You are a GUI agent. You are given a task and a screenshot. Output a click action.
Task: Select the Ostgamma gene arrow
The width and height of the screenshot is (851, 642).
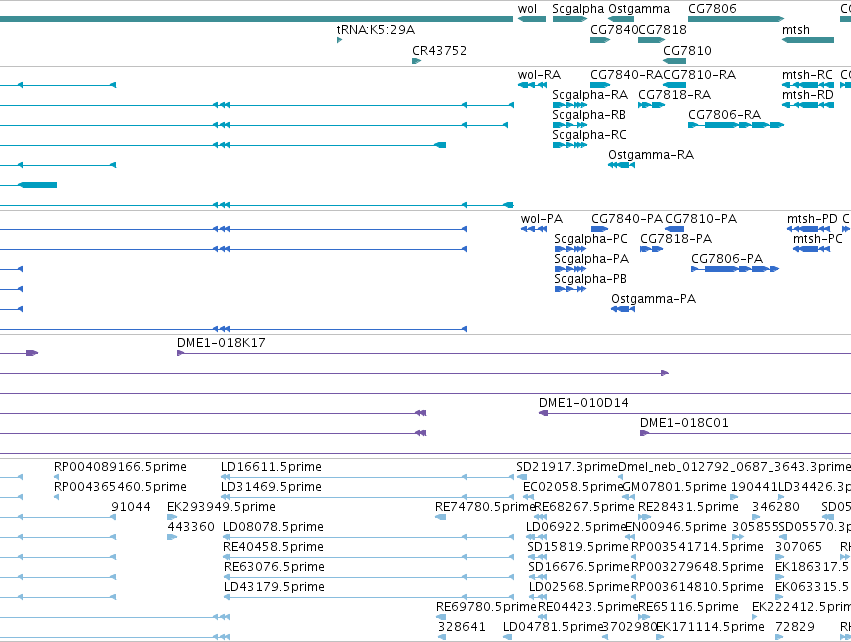pyautogui.click(x=621, y=19)
